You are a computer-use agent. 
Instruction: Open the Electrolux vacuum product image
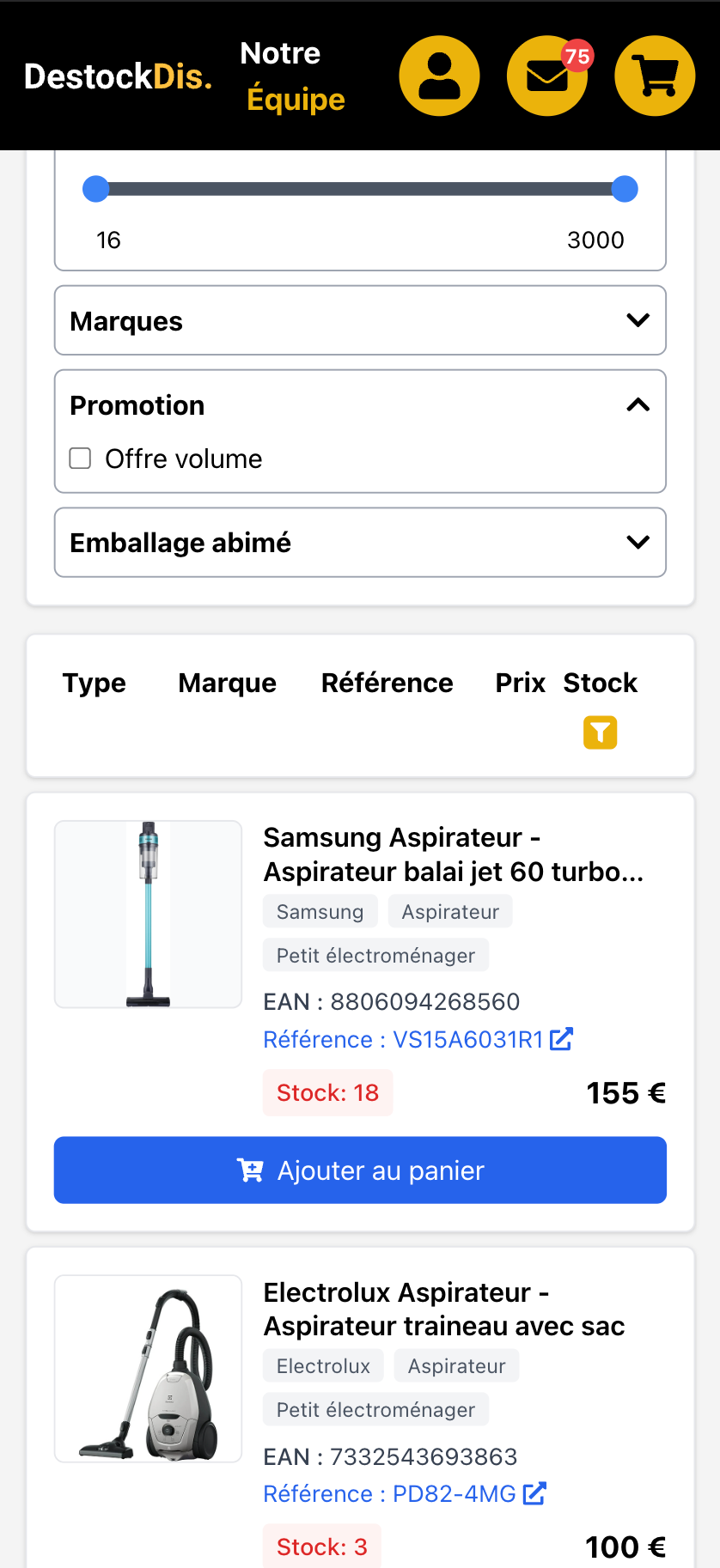[x=149, y=1368]
